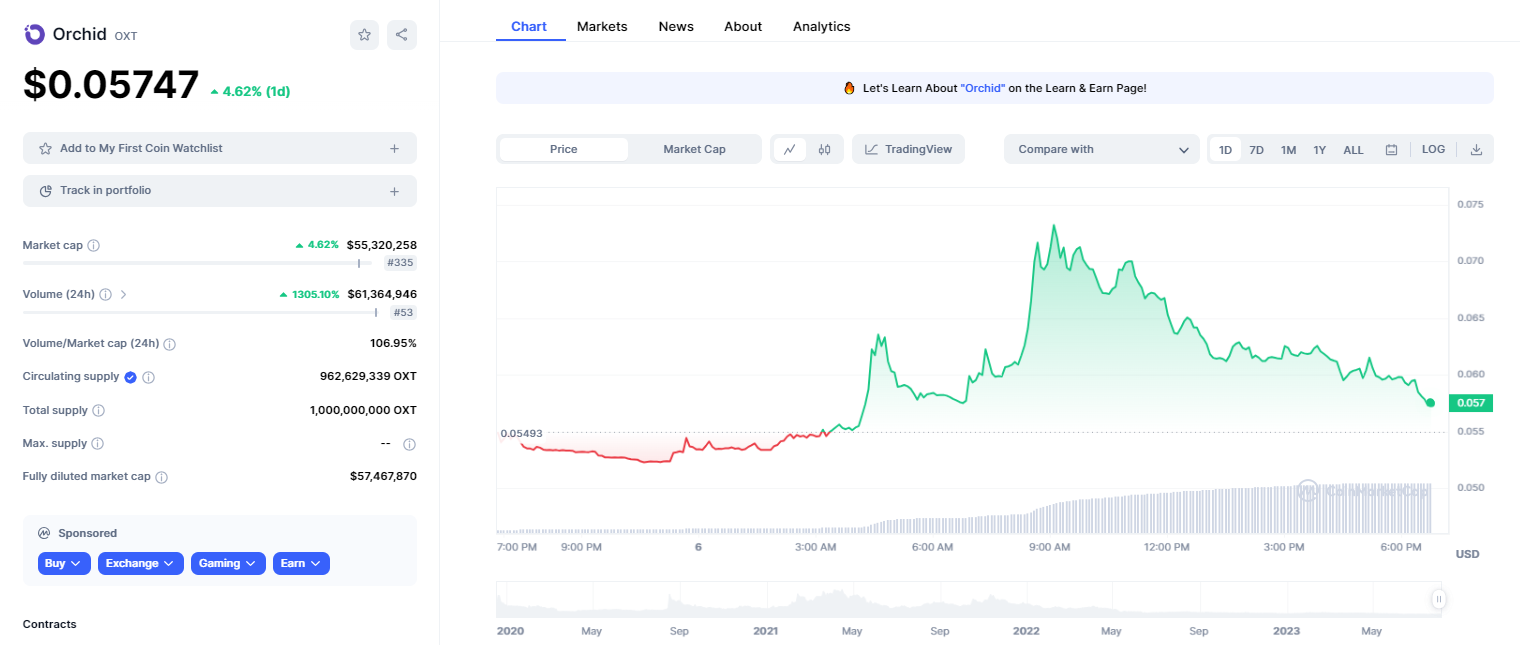Click the info icon beside Max supply value

pyautogui.click(x=409, y=444)
